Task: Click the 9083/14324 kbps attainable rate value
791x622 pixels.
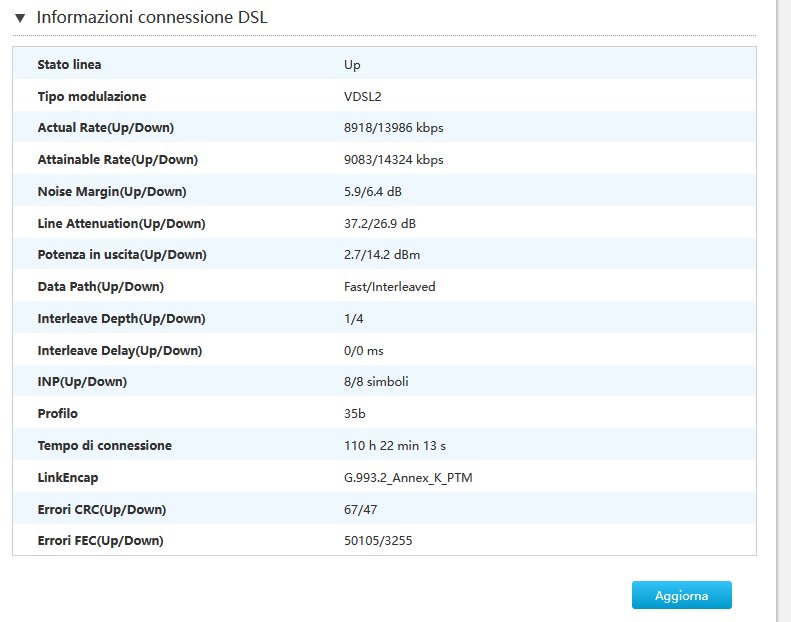Action: click(x=393, y=160)
